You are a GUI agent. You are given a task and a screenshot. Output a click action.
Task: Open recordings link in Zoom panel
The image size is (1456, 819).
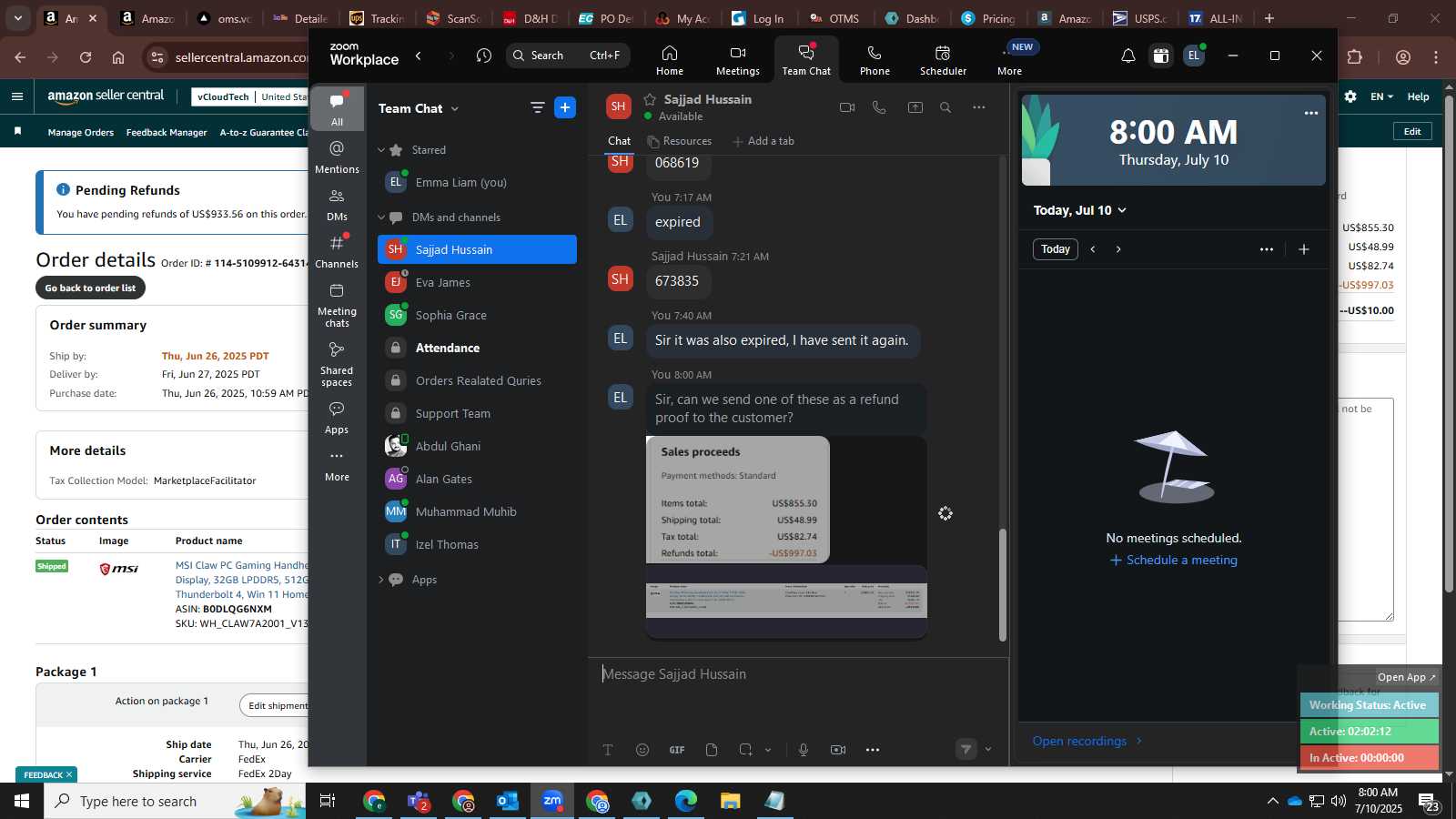[1087, 741]
